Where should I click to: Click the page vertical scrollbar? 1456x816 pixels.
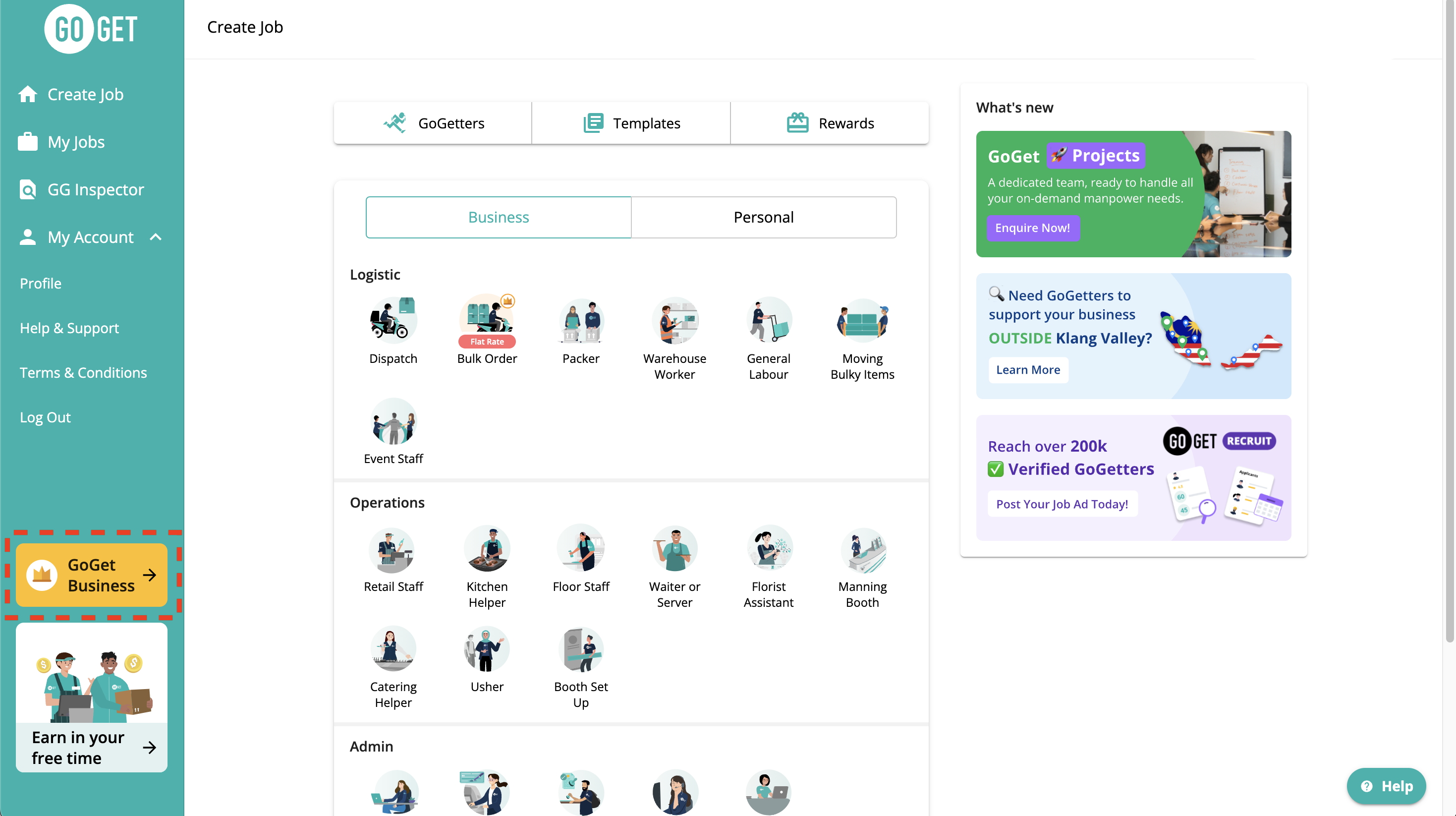[x=1449, y=322]
